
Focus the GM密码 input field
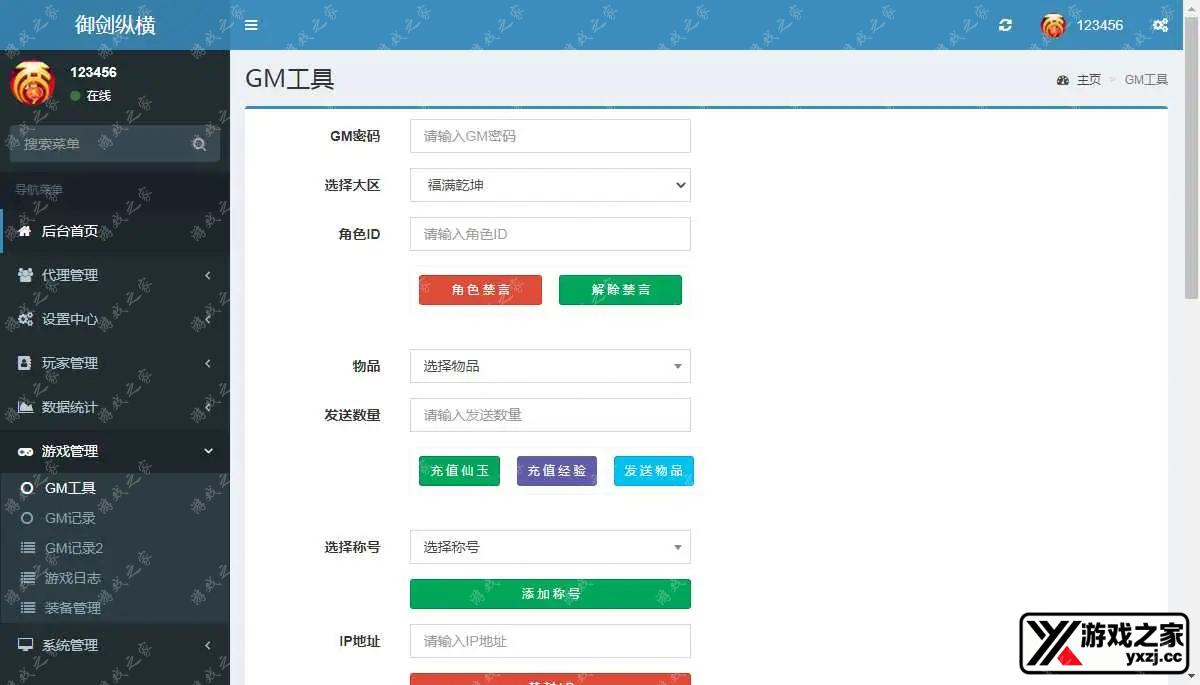coord(550,136)
